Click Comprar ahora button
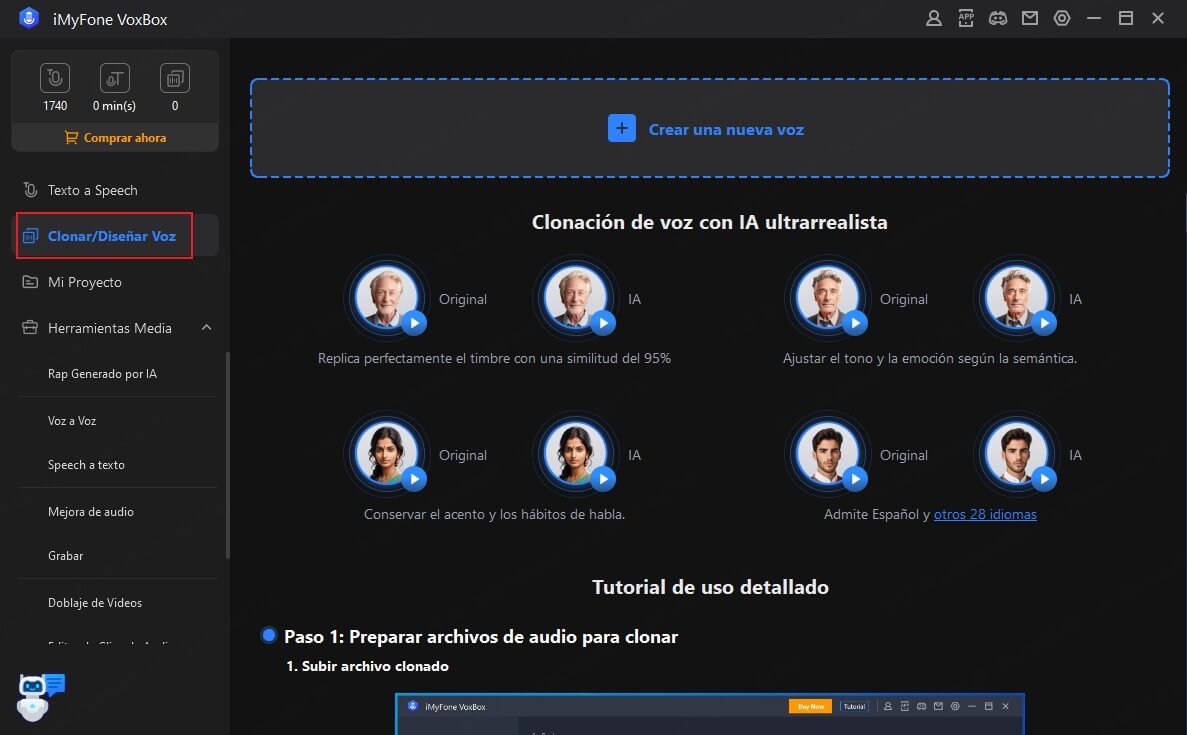The width and height of the screenshot is (1187, 735). pos(115,138)
